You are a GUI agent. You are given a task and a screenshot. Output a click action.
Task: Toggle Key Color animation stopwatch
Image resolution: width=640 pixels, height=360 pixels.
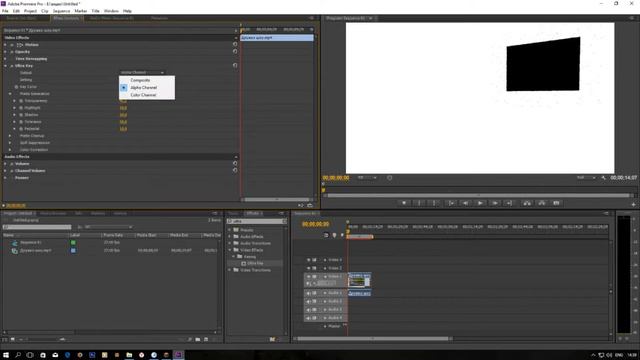point(16,87)
